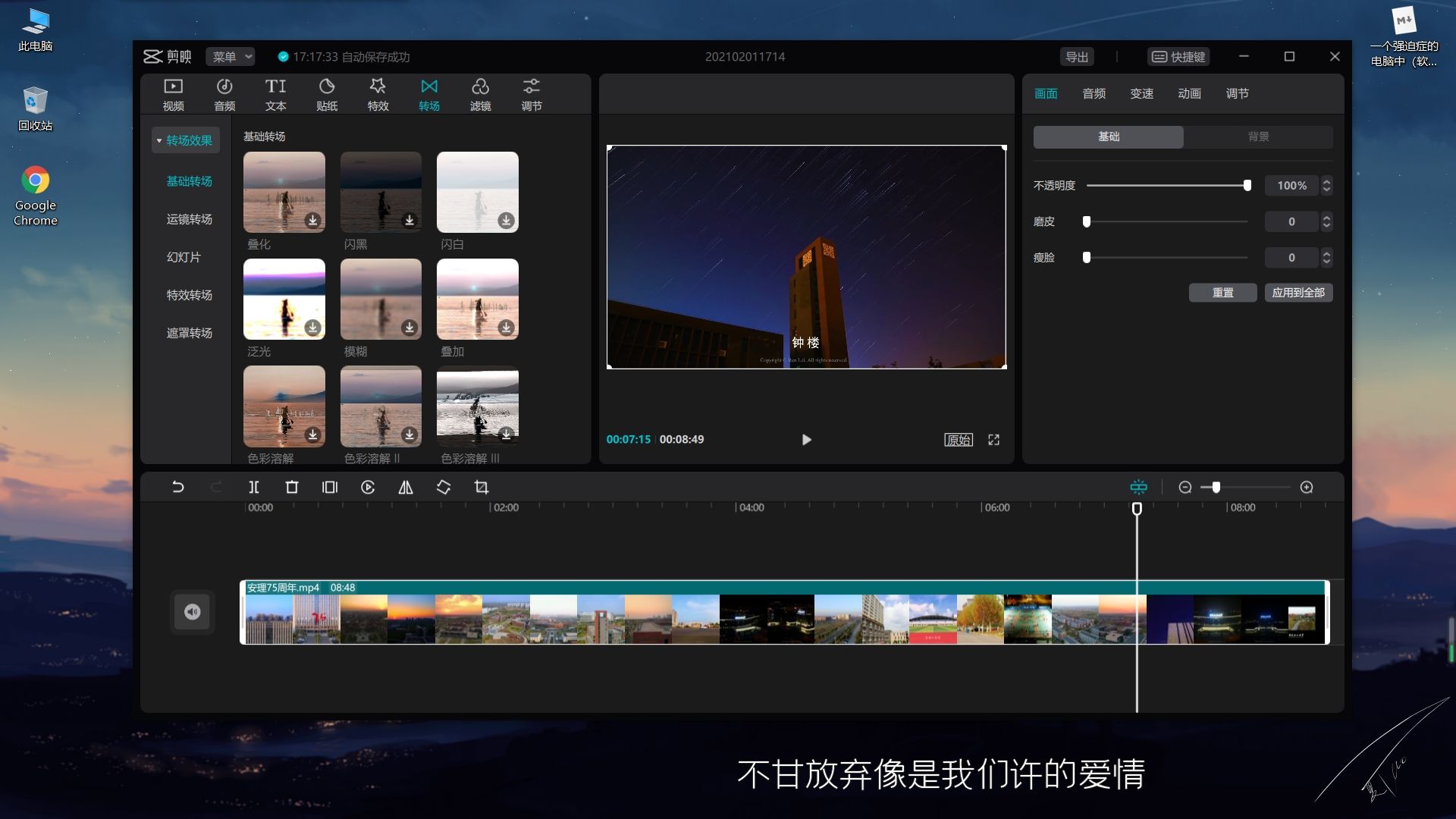Click the timeline zoom slider handle
Viewport: 1456px width, 819px height.
point(1216,487)
